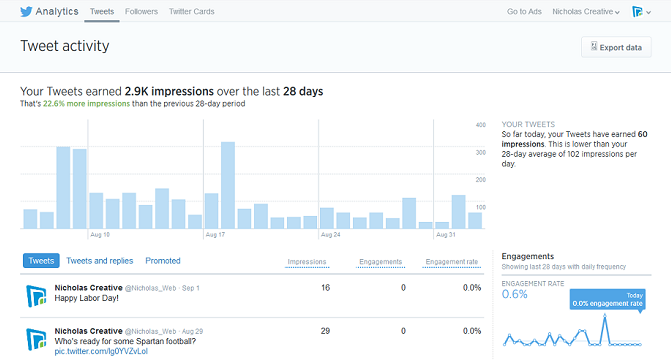The width and height of the screenshot is (671, 360).
Task: Click 'Who's ready for some Spartan football?' text
Action: tap(125, 341)
